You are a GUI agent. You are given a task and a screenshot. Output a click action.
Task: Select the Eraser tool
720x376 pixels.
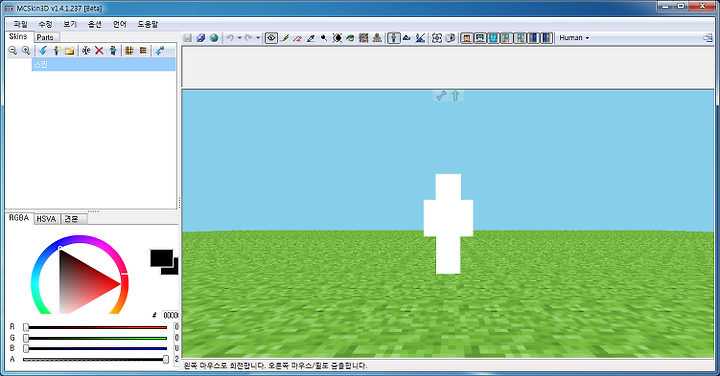pyautogui.click(x=298, y=38)
